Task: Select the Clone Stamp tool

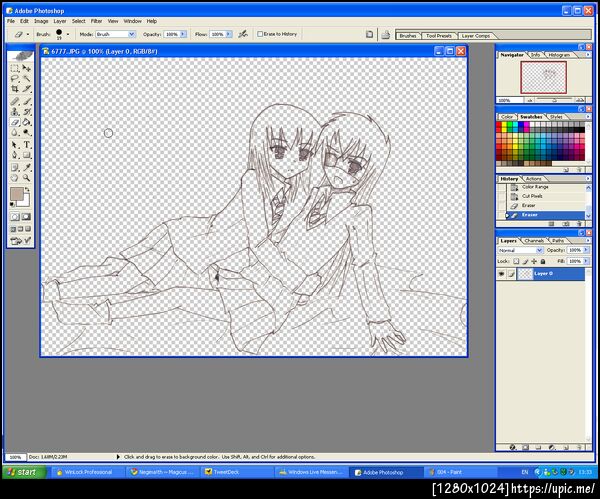Action: (x=15, y=112)
